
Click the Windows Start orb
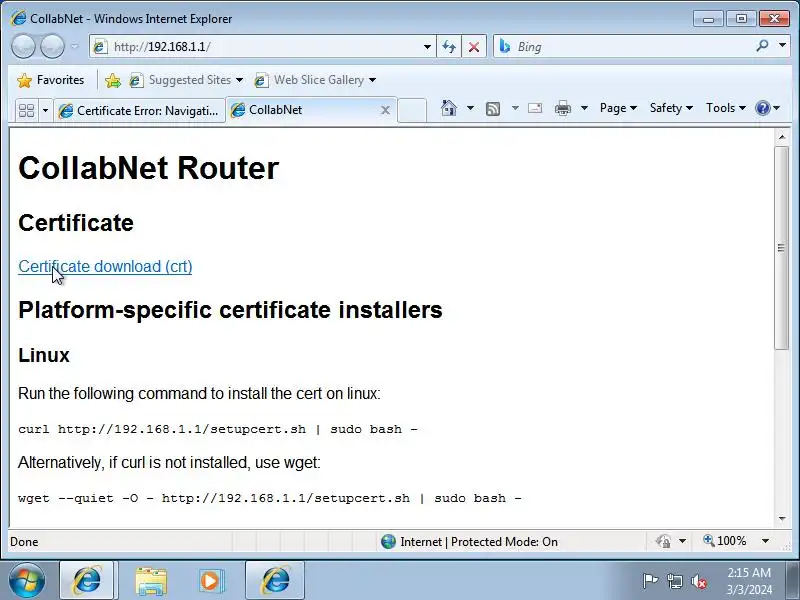coord(27,581)
